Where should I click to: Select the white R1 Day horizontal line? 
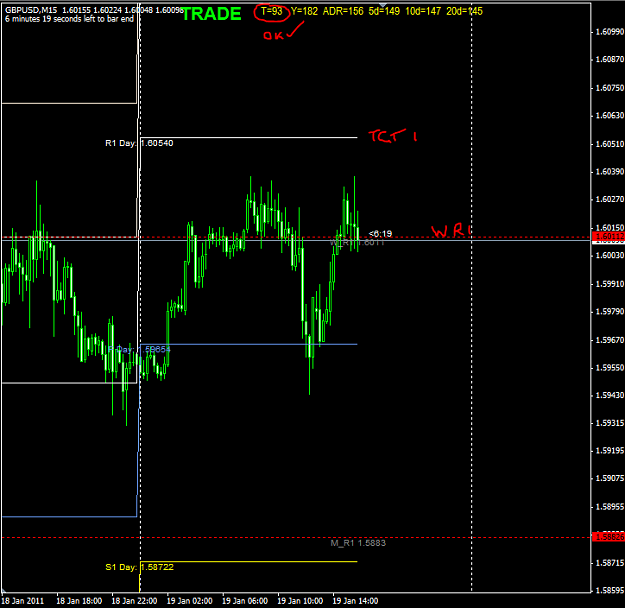click(249, 138)
